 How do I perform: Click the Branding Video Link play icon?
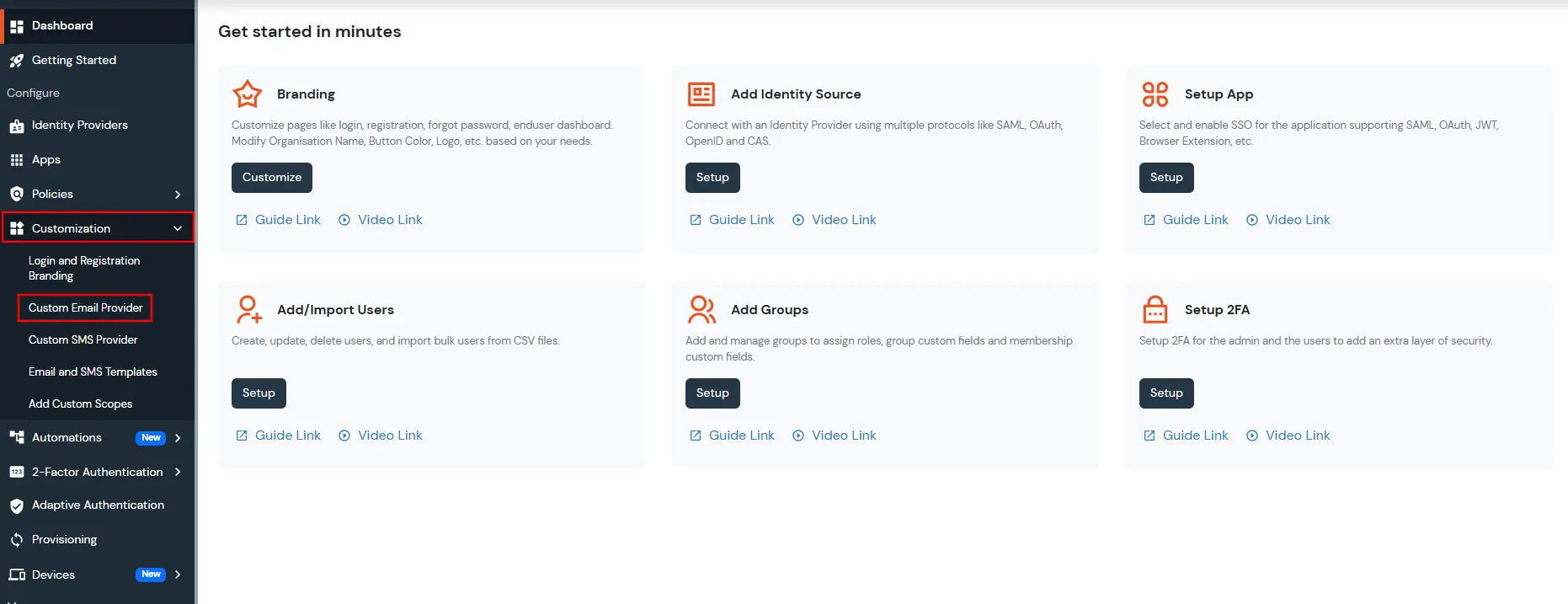[x=344, y=220]
